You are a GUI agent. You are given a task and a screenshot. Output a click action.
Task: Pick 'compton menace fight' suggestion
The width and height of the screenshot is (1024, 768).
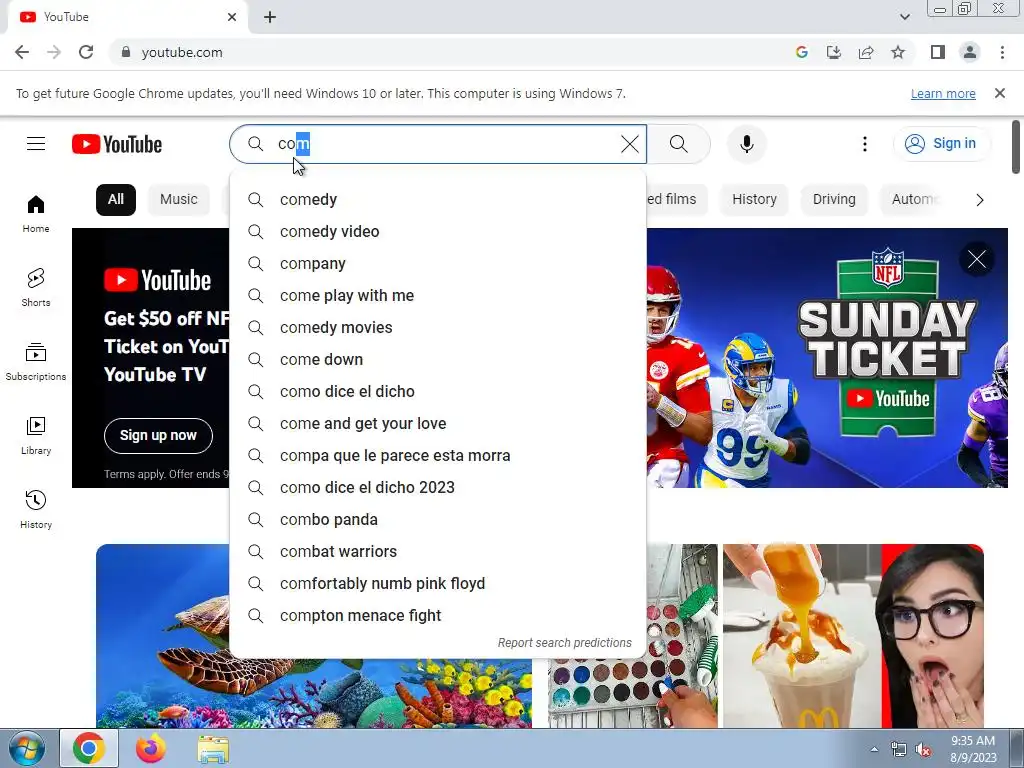[438, 616]
